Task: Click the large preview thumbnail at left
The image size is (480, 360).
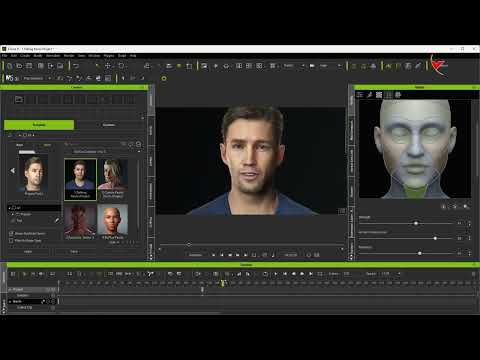Action: coord(34,173)
